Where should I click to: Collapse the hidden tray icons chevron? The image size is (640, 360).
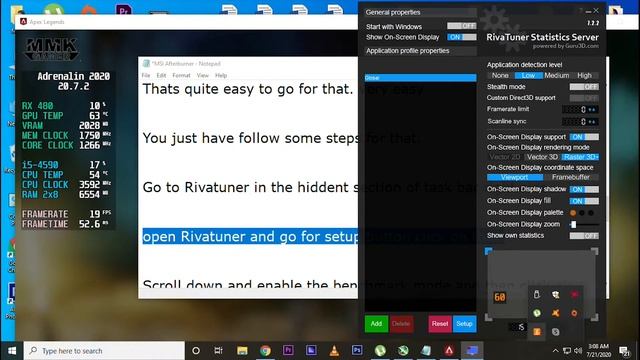pyautogui.click(x=556, y=351)
